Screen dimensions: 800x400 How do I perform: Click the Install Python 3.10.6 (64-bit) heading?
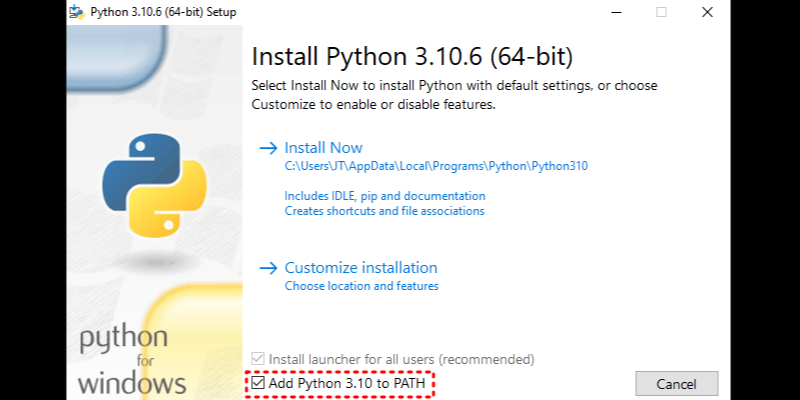412,54
